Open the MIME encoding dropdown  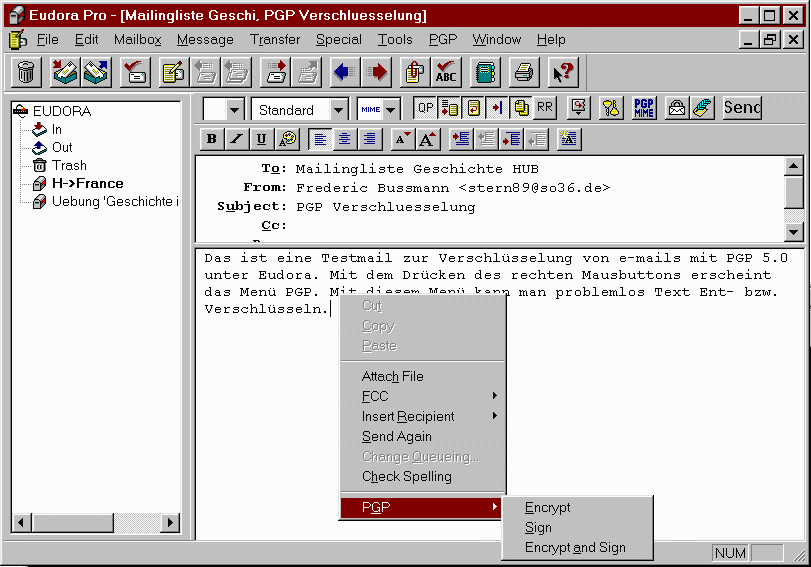pyautogui.click(x=390, y=110)
